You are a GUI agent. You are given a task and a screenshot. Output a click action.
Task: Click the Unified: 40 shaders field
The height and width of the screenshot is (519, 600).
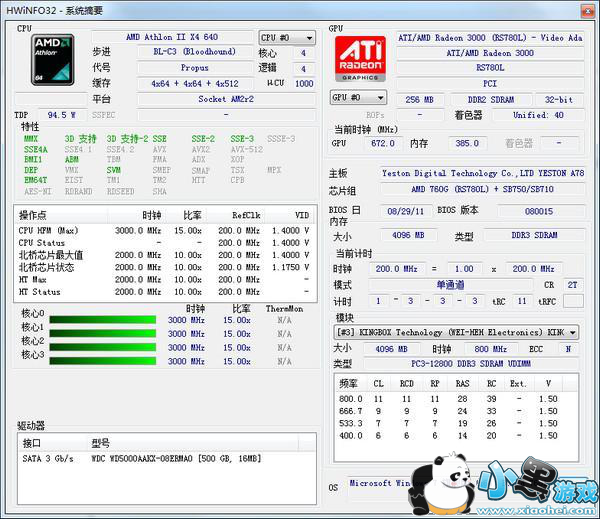coord(538,115)
